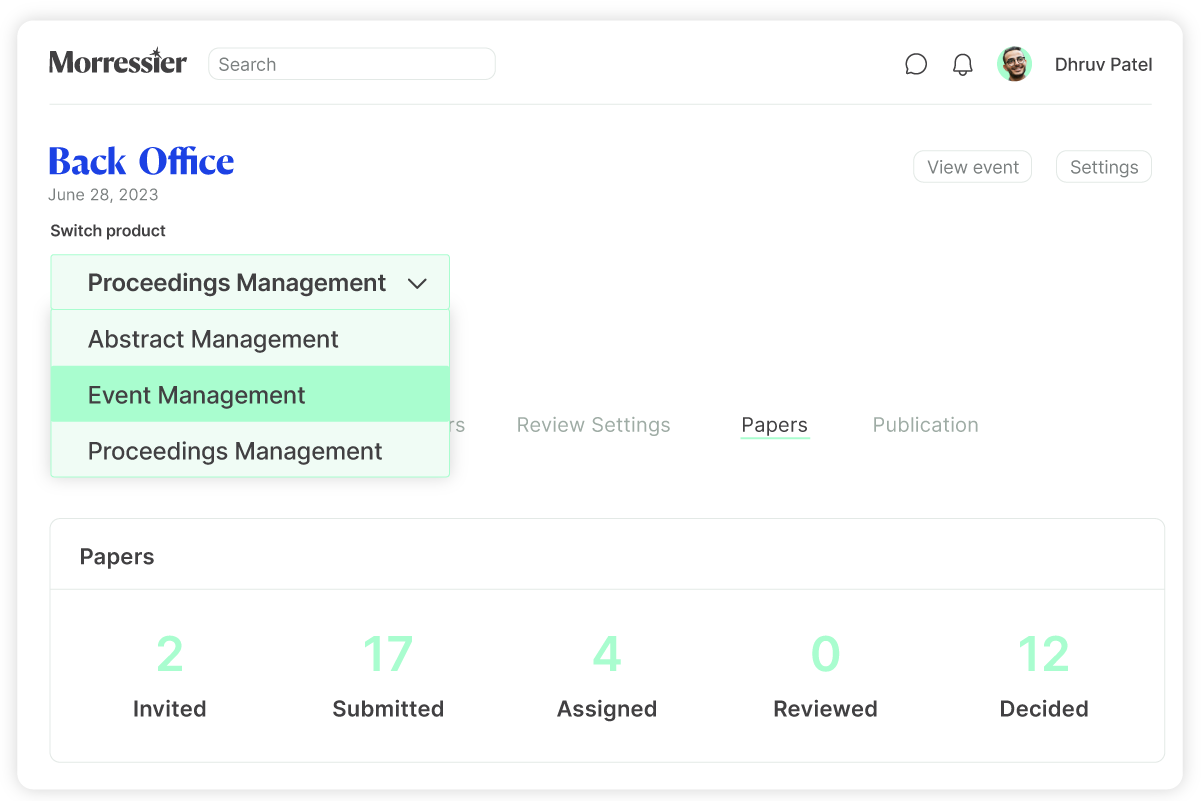The height and width of the screenshot is (801, 1201).
Task: Focus the Search input field
Action: tap(352, 64)
